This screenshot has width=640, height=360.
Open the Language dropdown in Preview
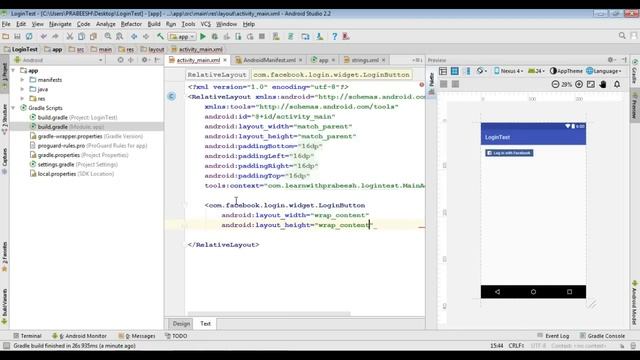604,71
